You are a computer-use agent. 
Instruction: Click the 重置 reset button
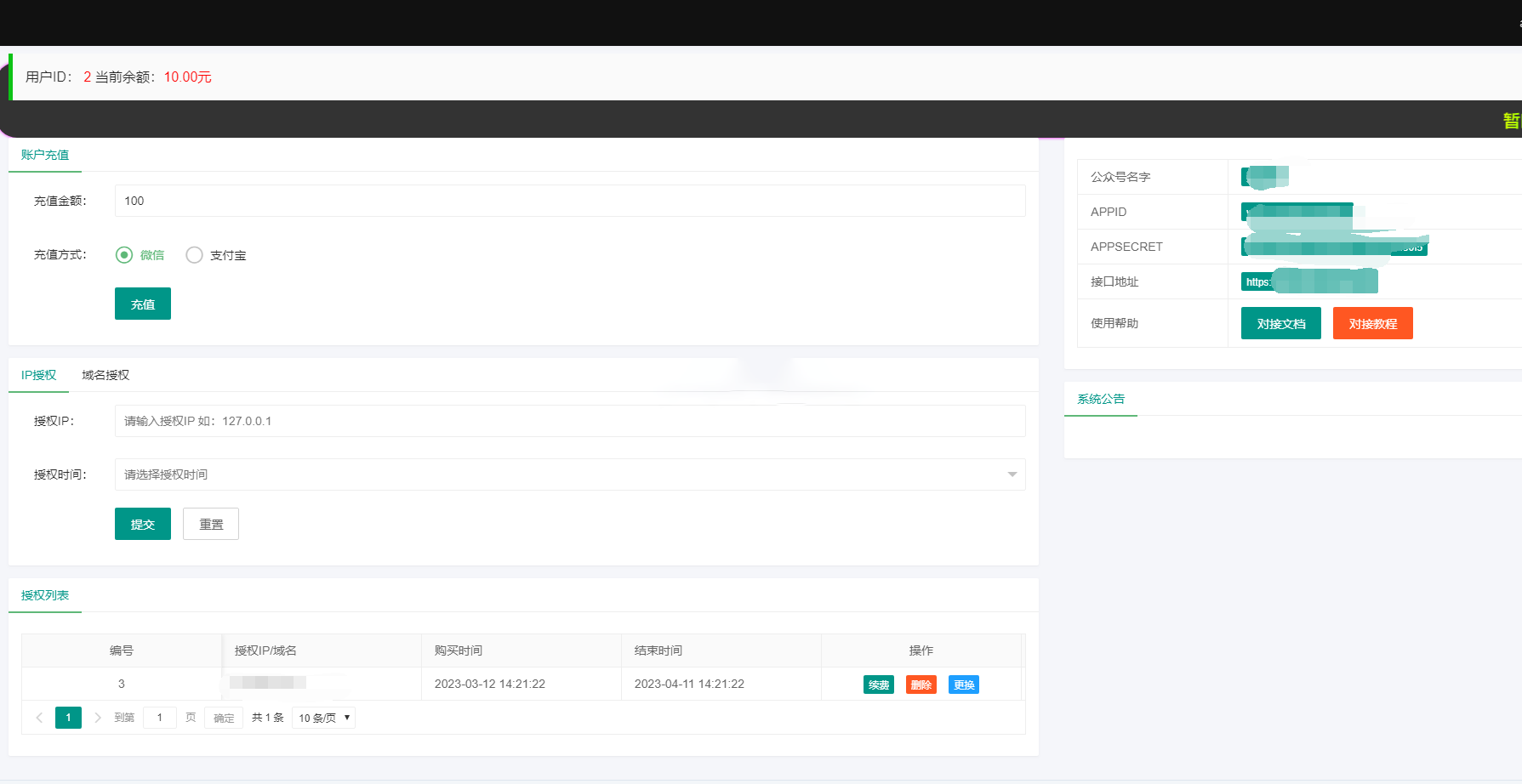(210, 523)
